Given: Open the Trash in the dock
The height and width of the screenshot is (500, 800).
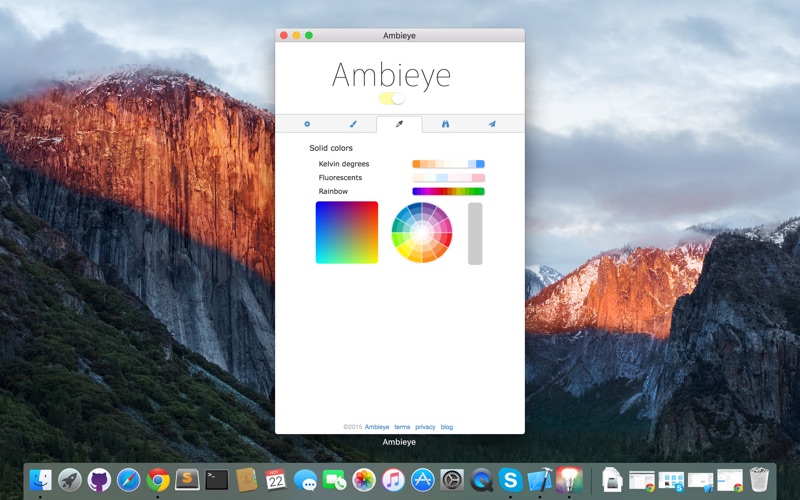Looking at the screenshot, I should click(x=760, y=480).
